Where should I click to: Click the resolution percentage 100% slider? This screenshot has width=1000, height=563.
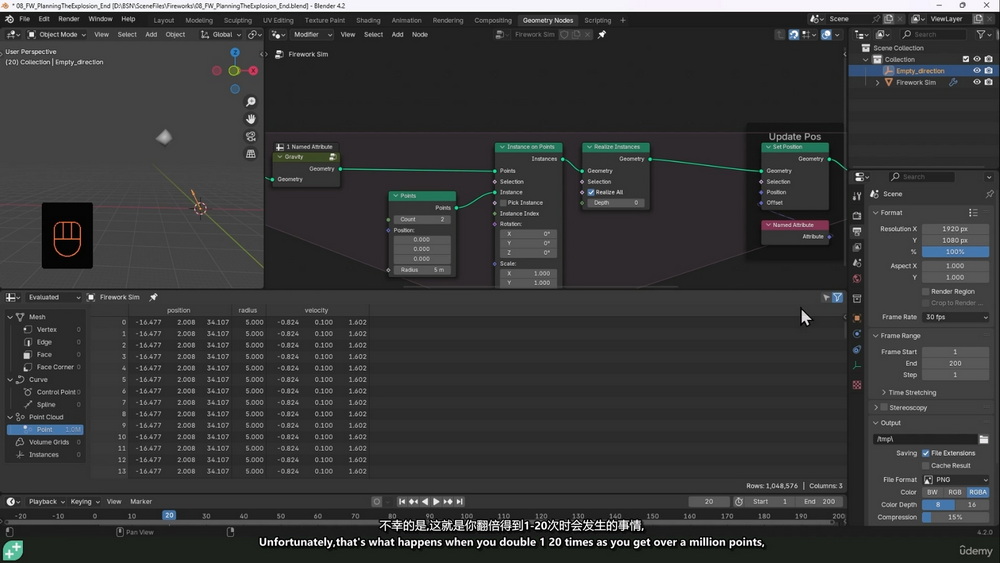point(955,252)
